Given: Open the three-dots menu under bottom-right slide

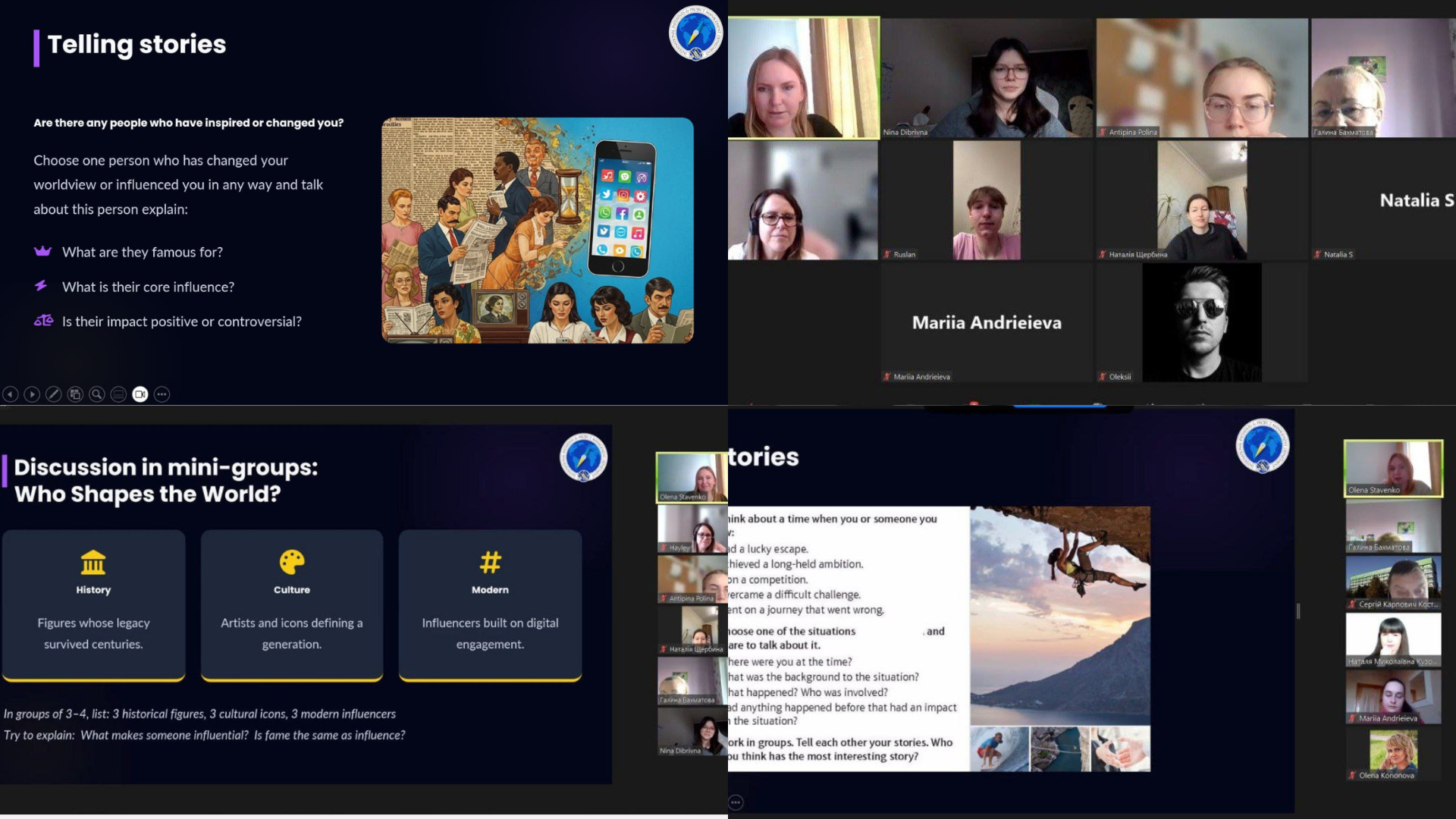Looking at the screenshot, I should [735, 802].
